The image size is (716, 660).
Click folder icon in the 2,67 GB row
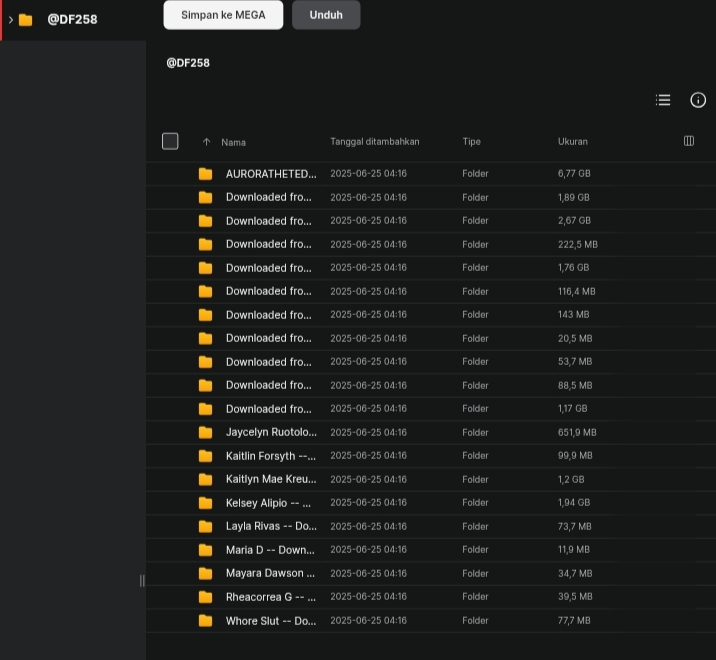pos(205,221)
